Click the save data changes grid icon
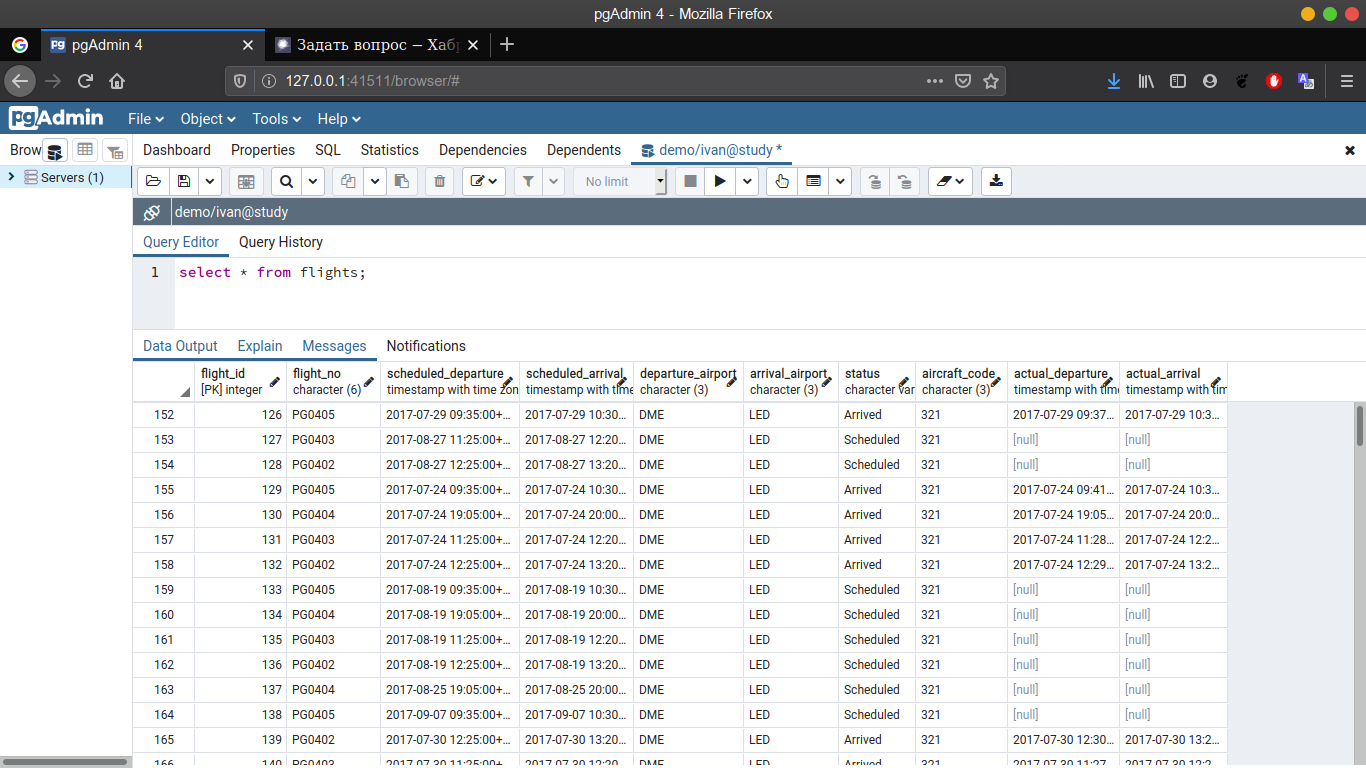 pyautogui.click(x=246, y=181)
